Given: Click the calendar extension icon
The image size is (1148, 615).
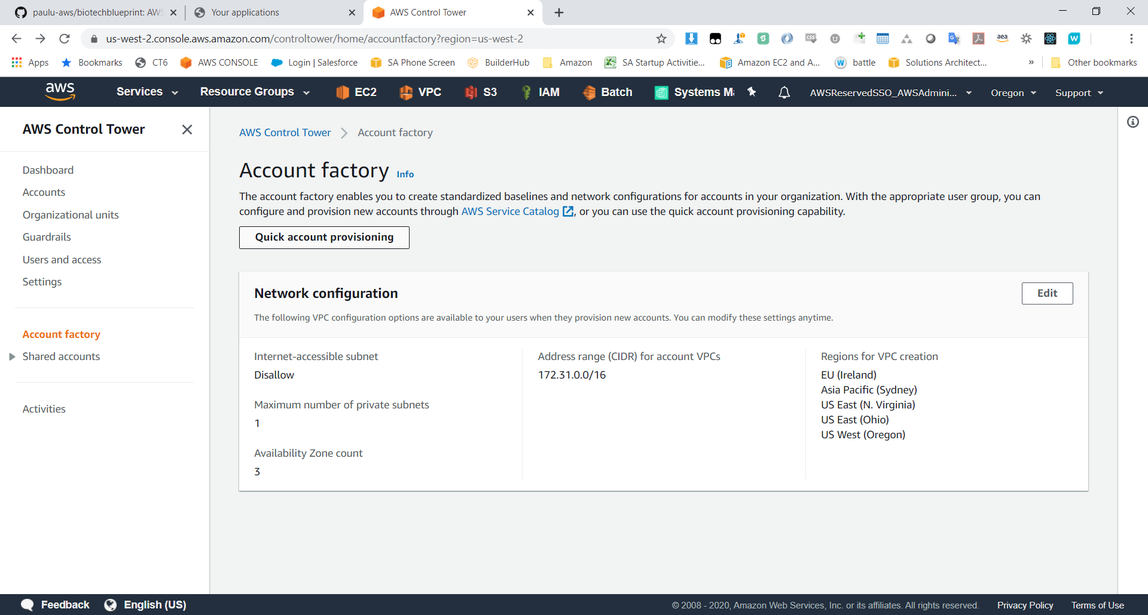Looking at the screenshot, I should click(x=882, y=39).
